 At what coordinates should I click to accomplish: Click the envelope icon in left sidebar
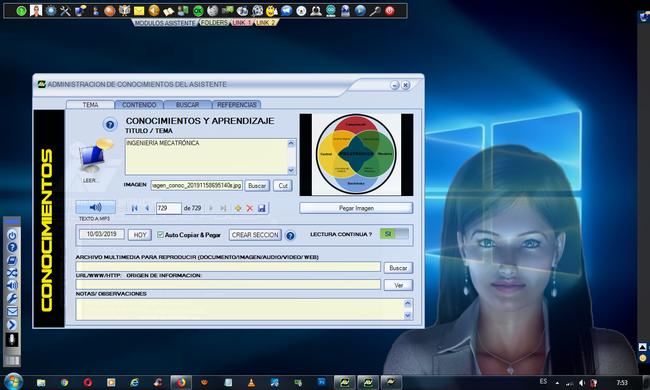(12, 311)
